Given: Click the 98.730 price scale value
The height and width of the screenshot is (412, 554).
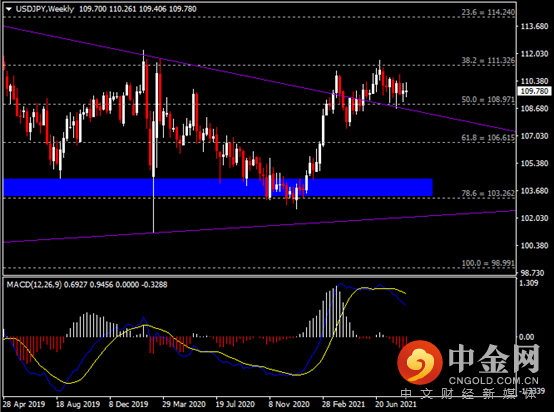Looking at the screenshot, I should coord(532,273).
